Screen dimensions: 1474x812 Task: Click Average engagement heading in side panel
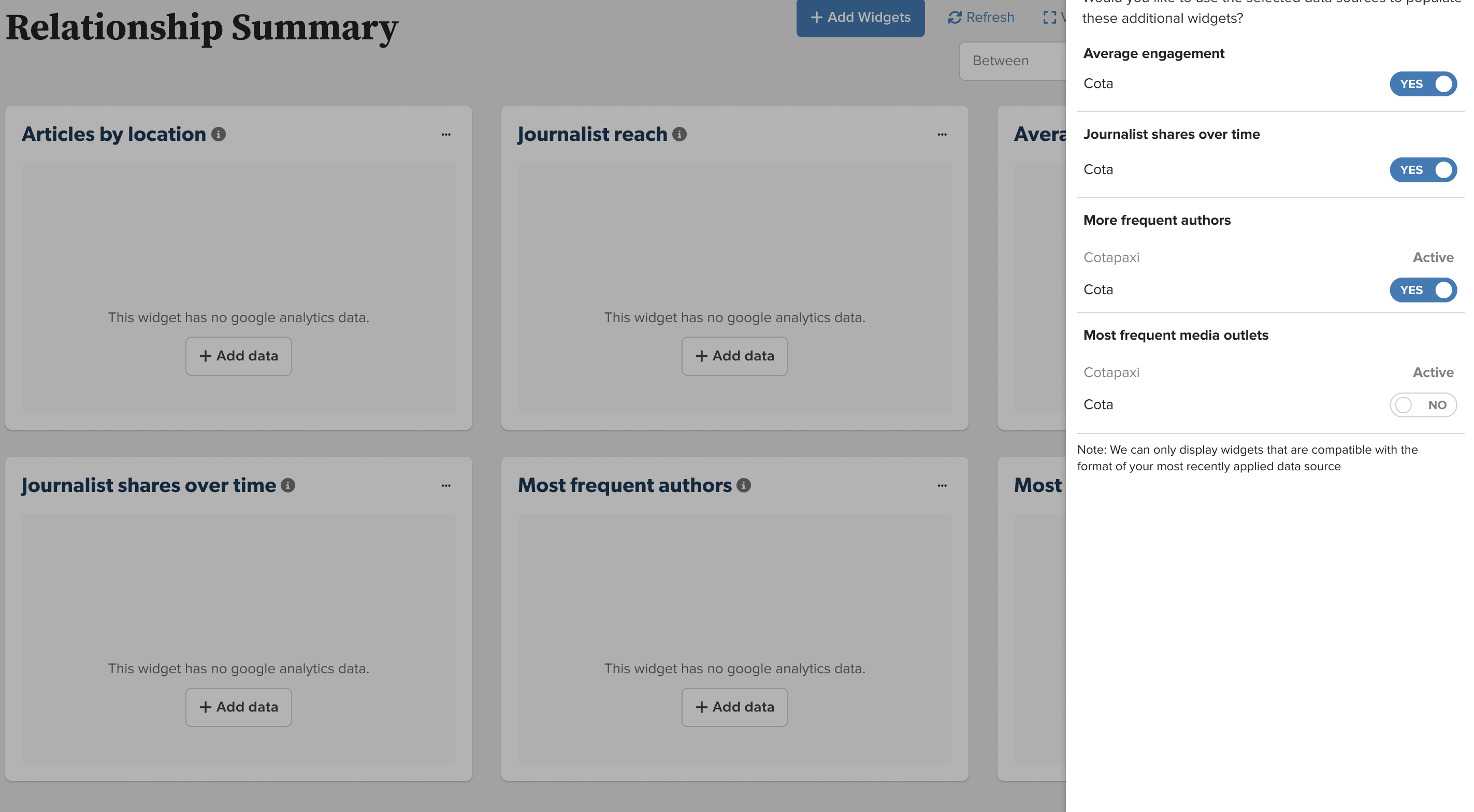pos(1153,53)
